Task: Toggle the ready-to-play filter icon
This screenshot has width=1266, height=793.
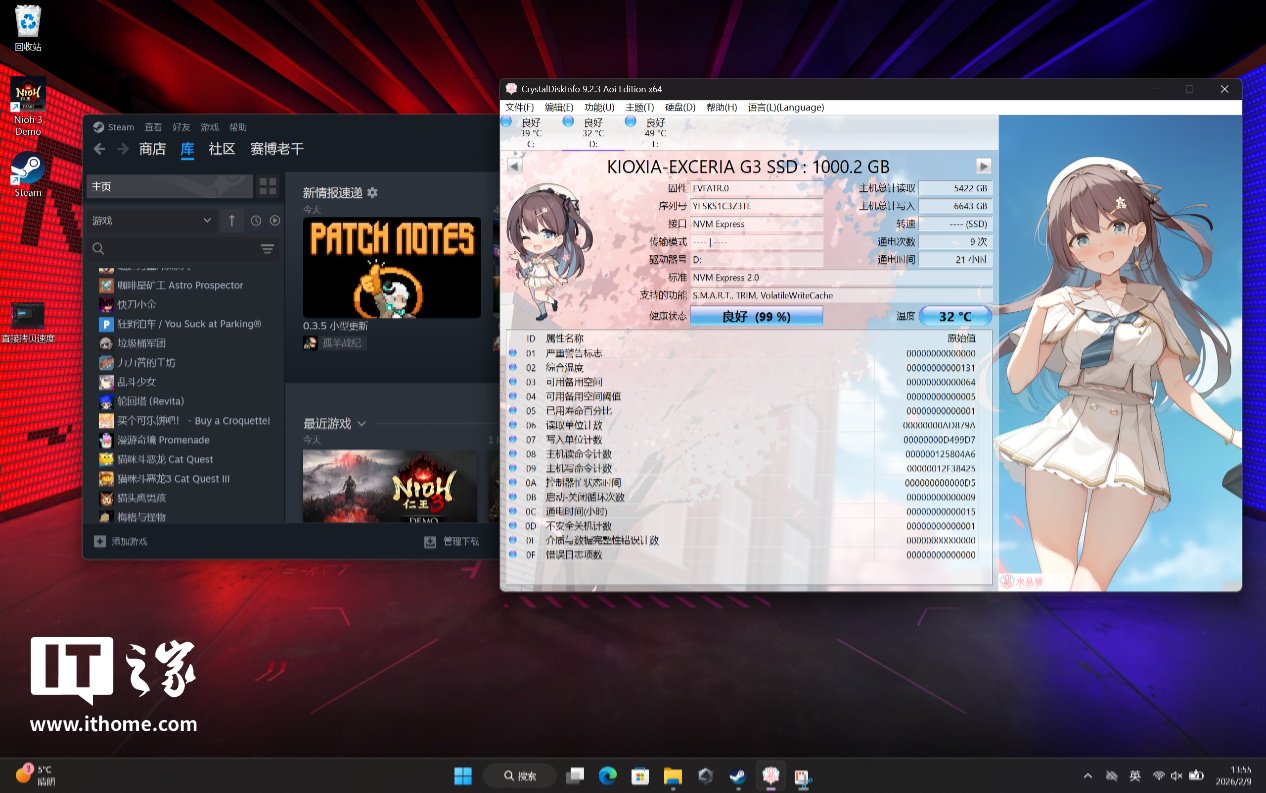Action: click(275, 220)
